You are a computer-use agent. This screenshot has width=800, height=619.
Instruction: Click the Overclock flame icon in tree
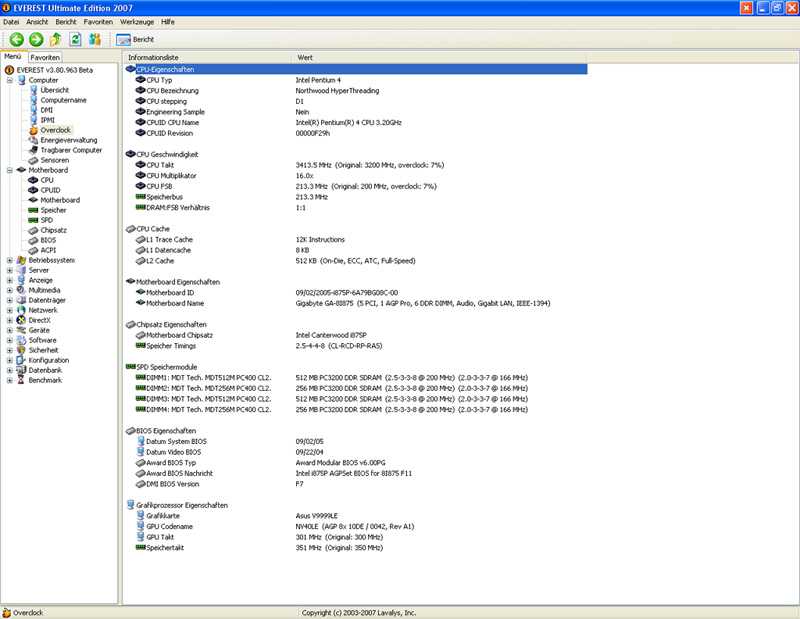tap(33, 130)
